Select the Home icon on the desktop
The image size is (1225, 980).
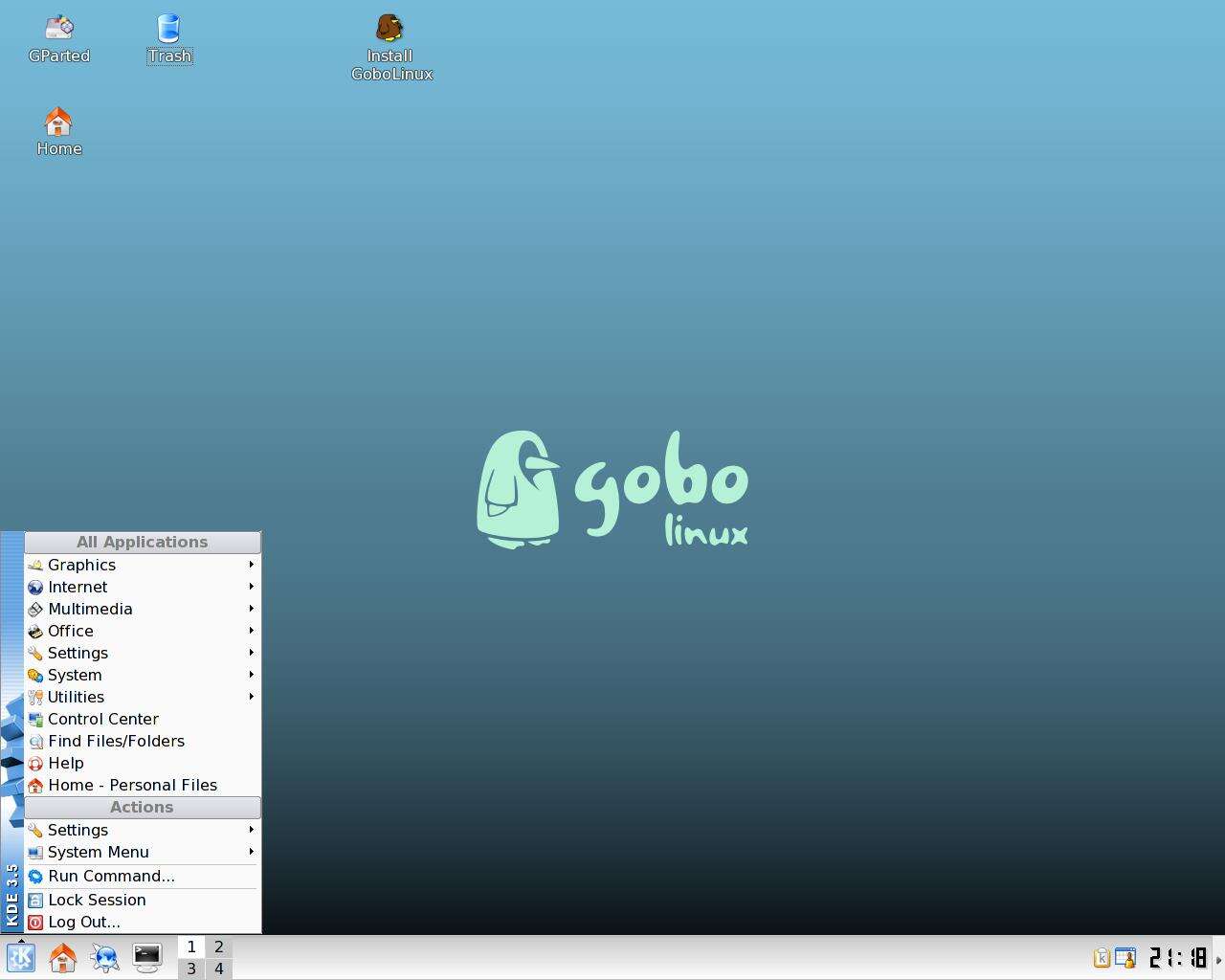(x=59, y=132)
